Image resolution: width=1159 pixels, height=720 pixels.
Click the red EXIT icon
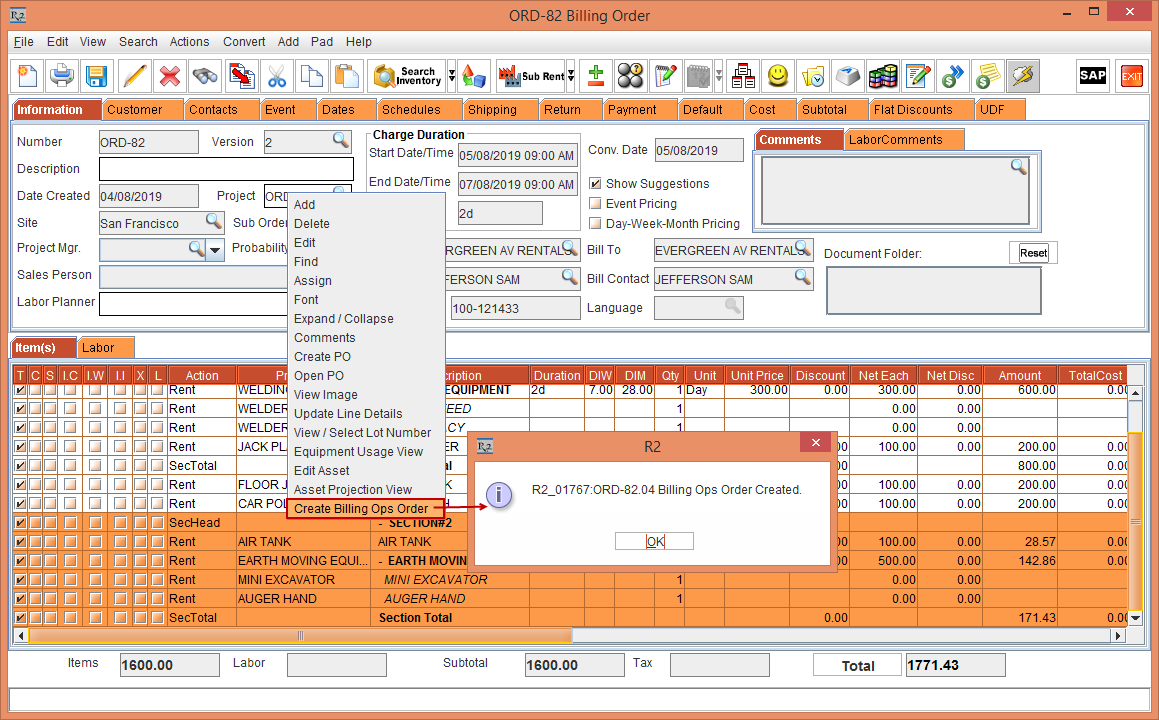[x=1132, y=76]
